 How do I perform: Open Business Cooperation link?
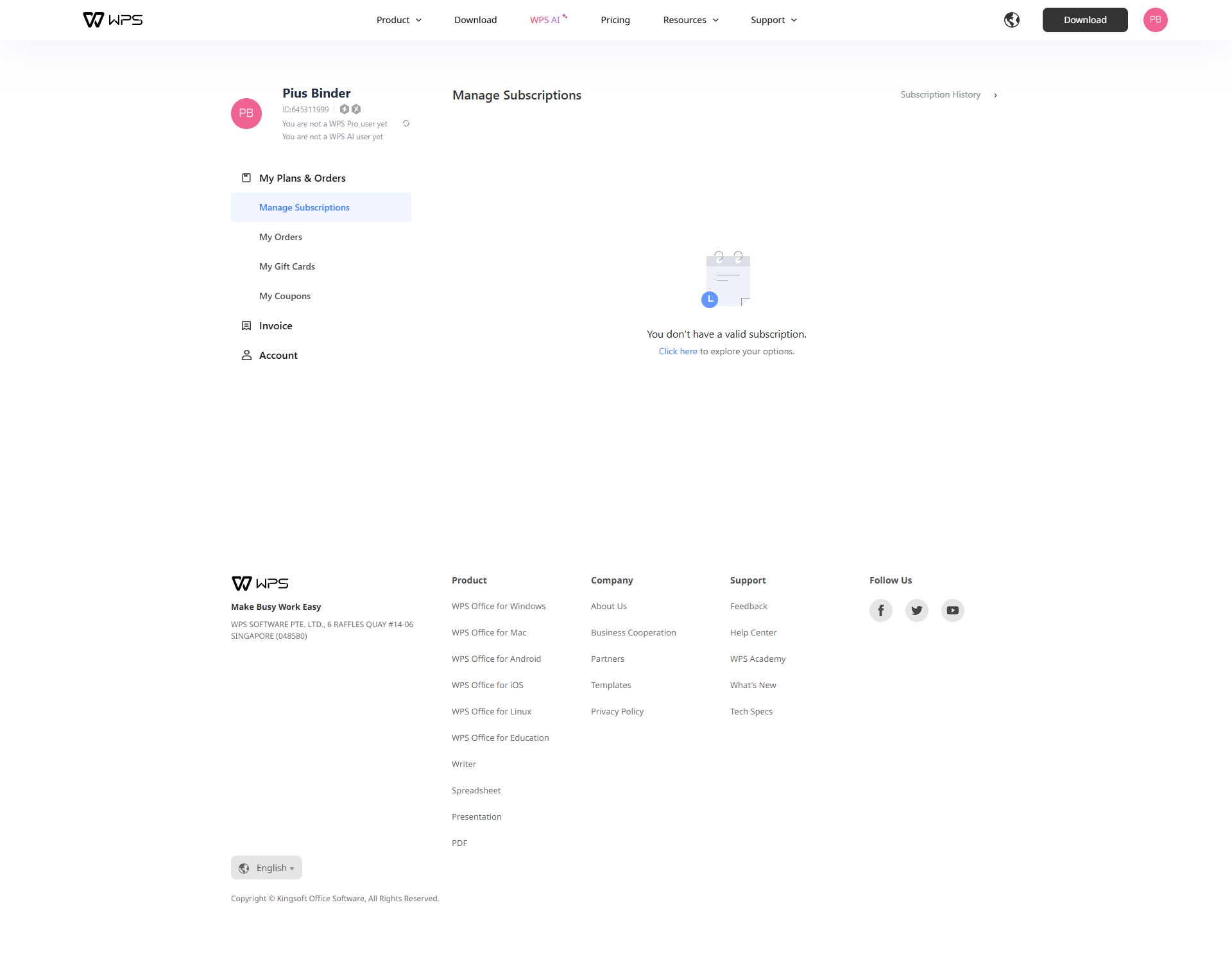click(633, 632)
